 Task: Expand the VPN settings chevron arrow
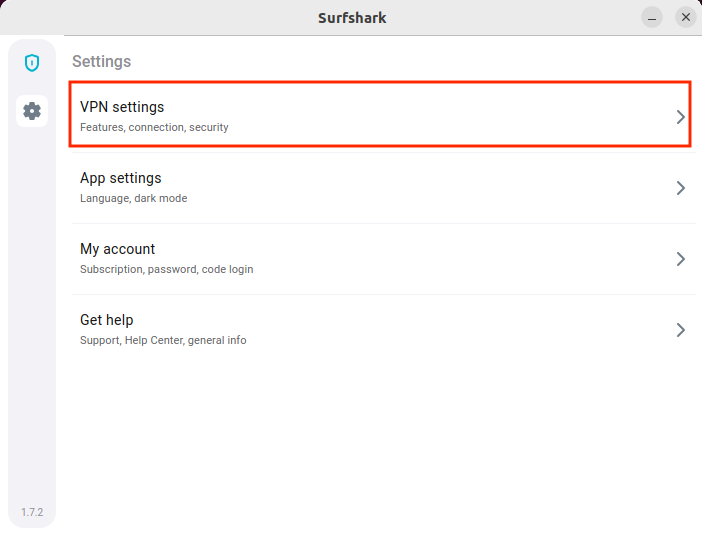point(680,117)
